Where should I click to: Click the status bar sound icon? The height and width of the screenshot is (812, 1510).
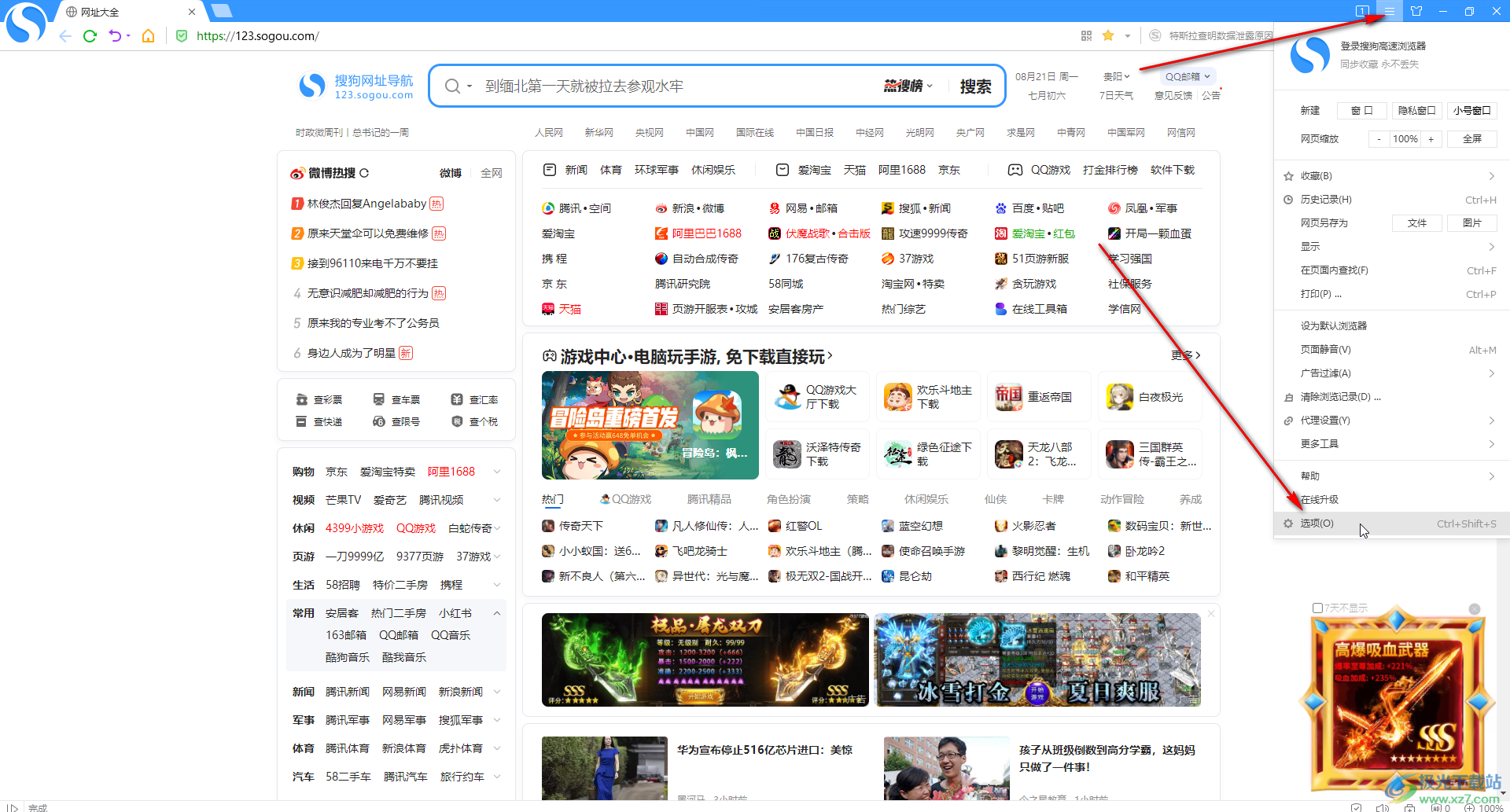tap(1383, 807)
